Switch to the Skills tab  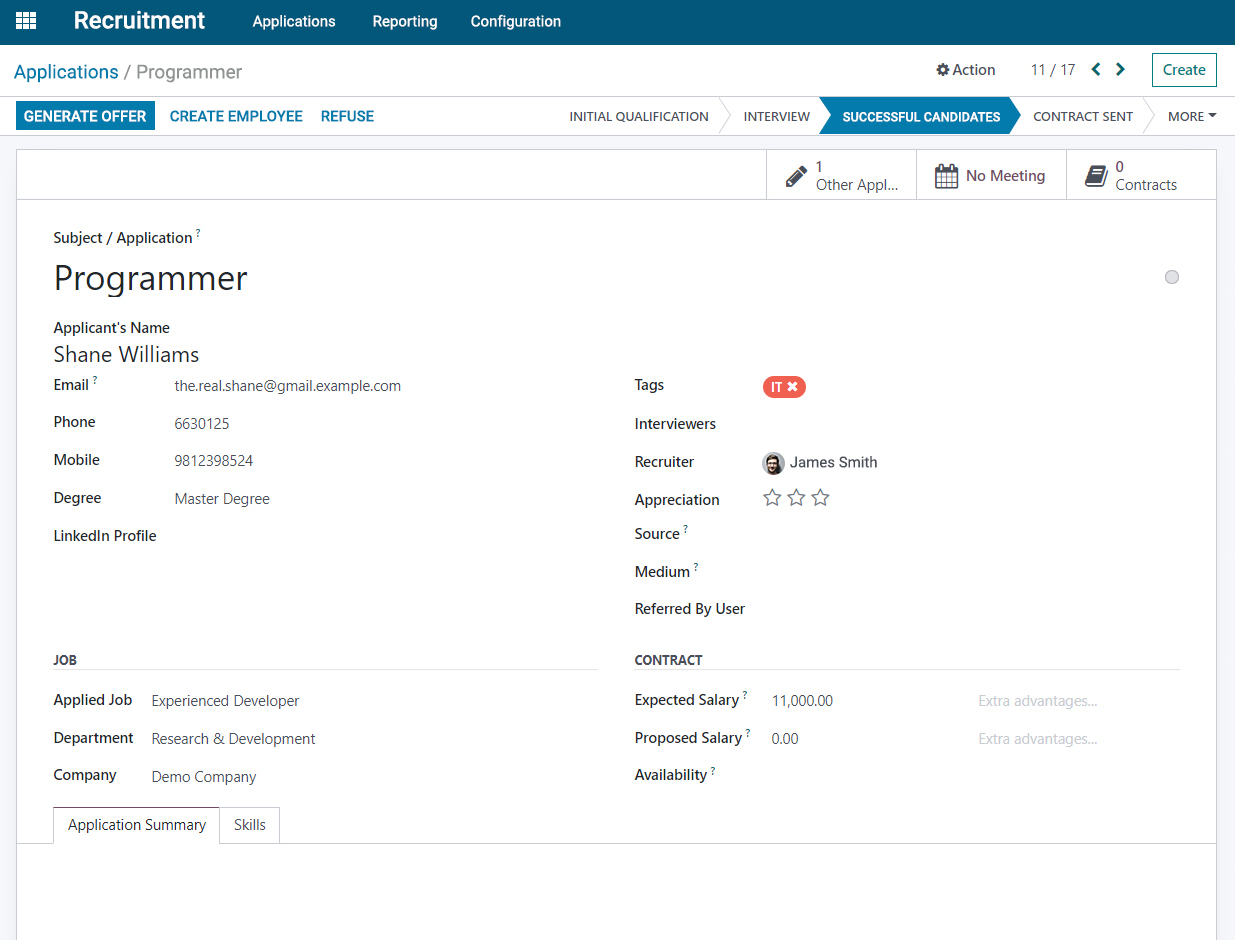click(249, 824)
